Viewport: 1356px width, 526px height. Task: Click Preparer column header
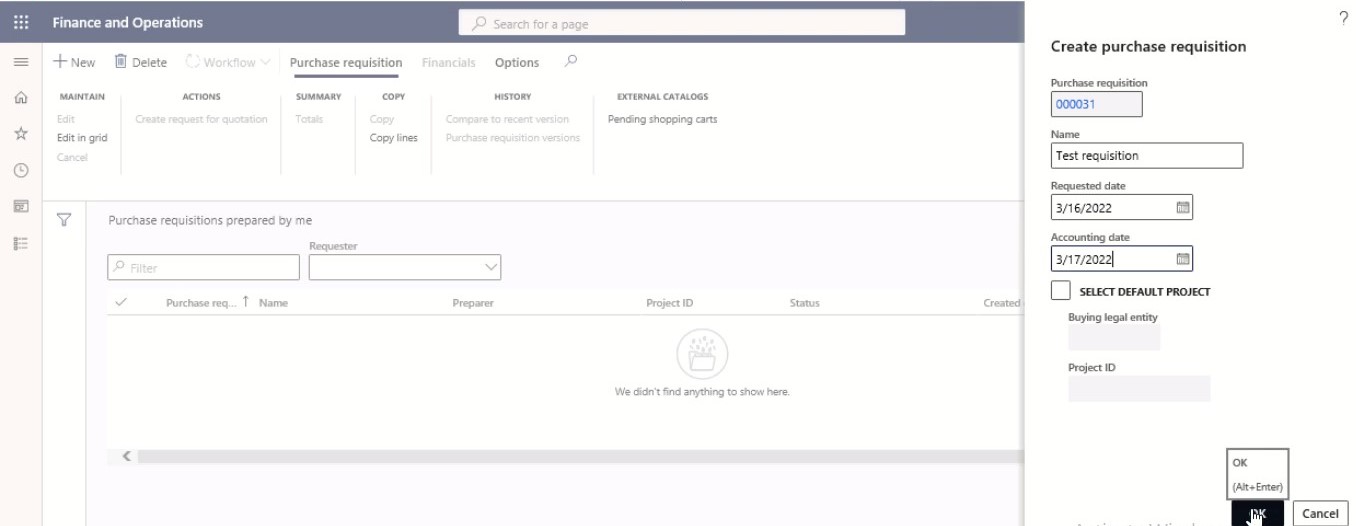(x=473, y=303)
